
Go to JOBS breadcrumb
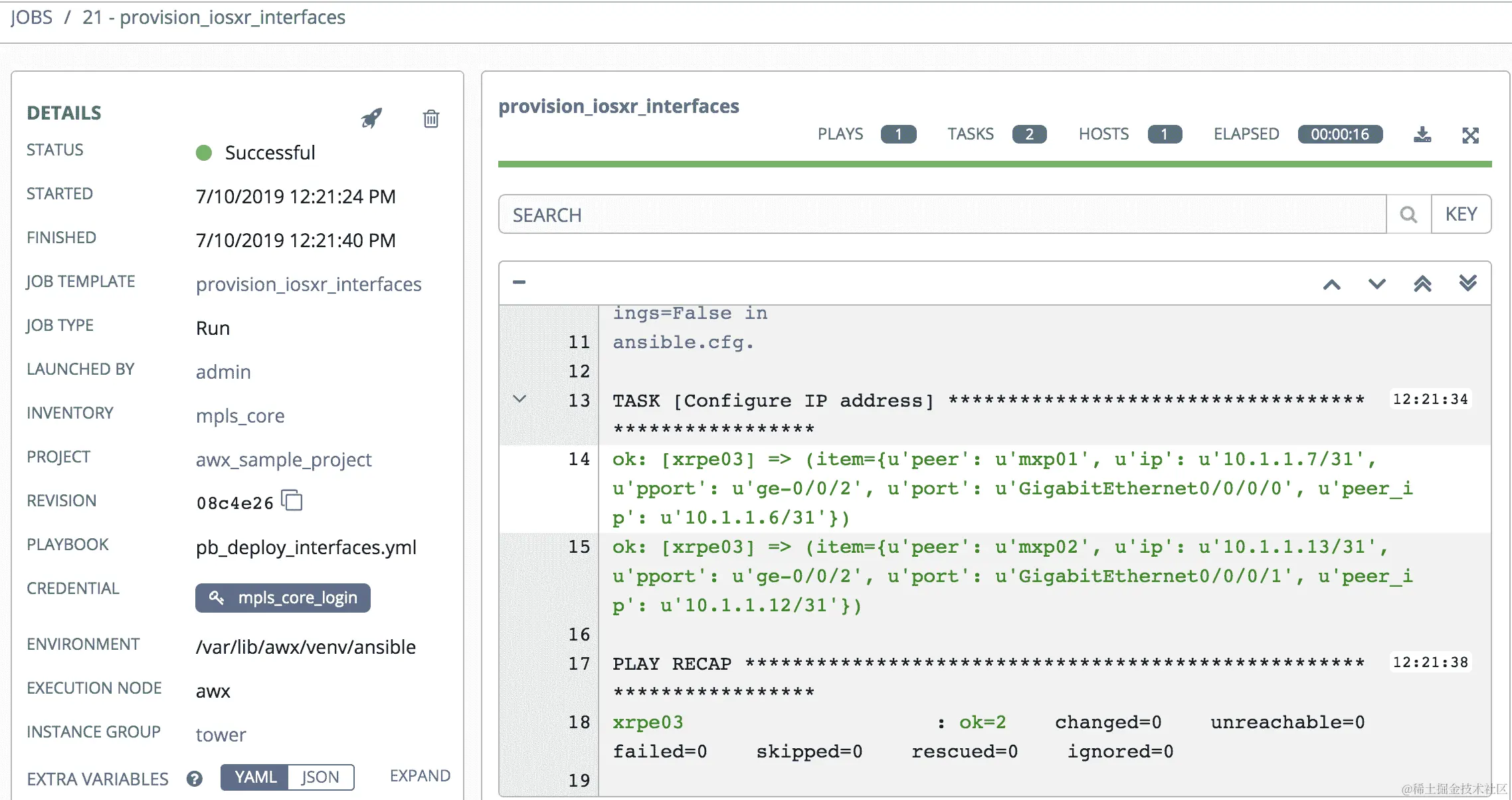coord(31,17)
